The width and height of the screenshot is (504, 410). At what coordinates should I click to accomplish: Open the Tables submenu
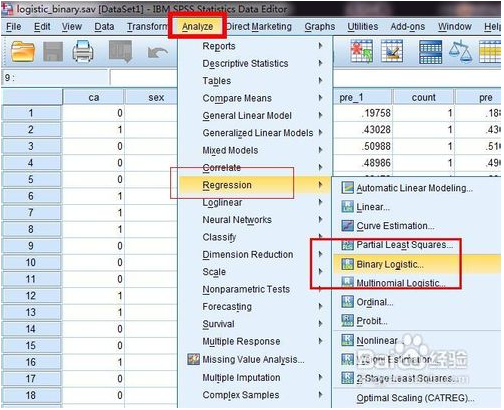point(255,81)
